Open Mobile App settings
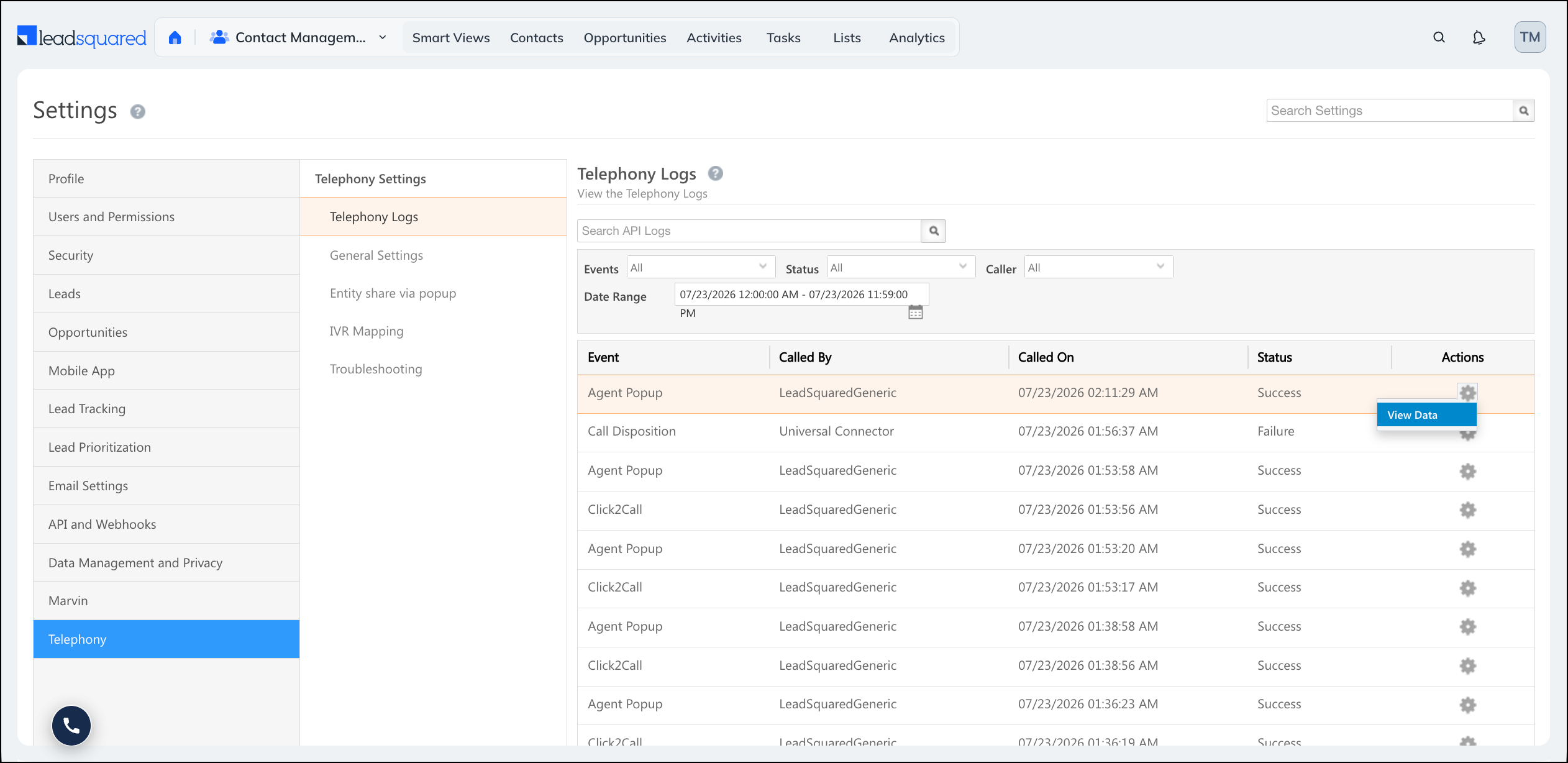Viewport: 1568px width, 763px height. (166, 371)
